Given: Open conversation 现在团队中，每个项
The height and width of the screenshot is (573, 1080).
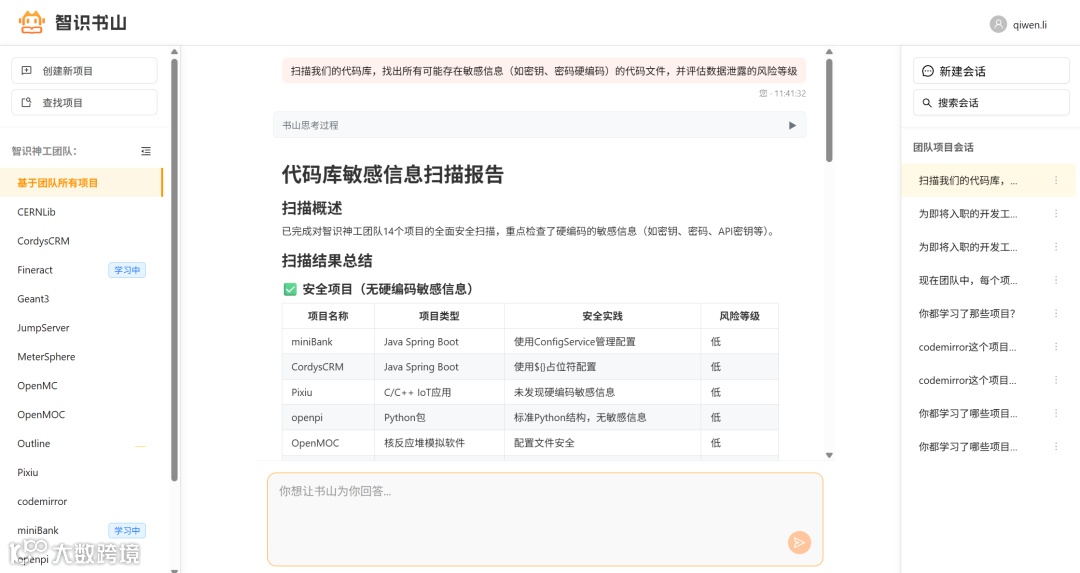Looking at the screenshot, I should 988,280.
